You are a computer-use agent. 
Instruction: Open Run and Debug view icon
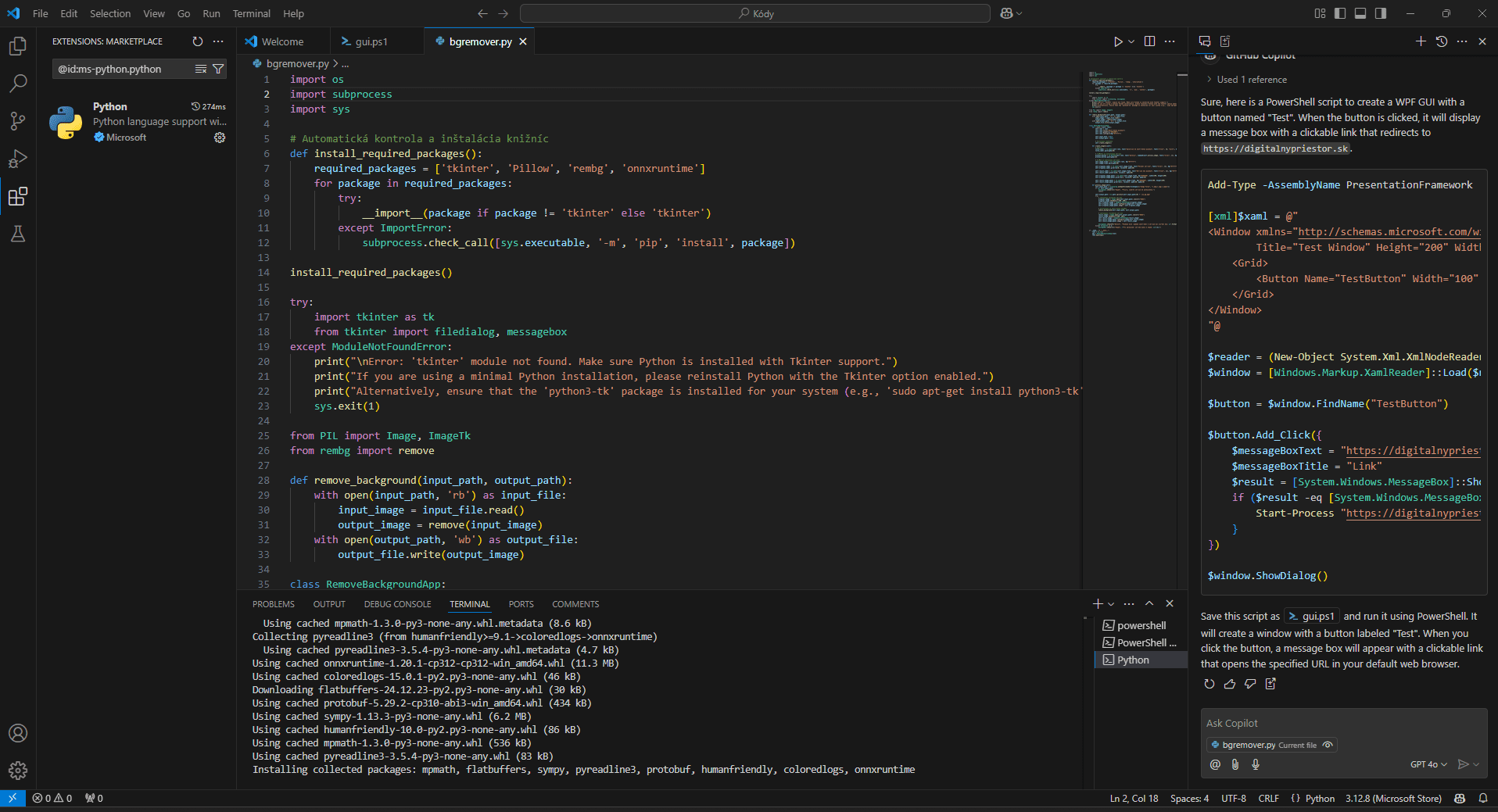[x=18, y=159]
